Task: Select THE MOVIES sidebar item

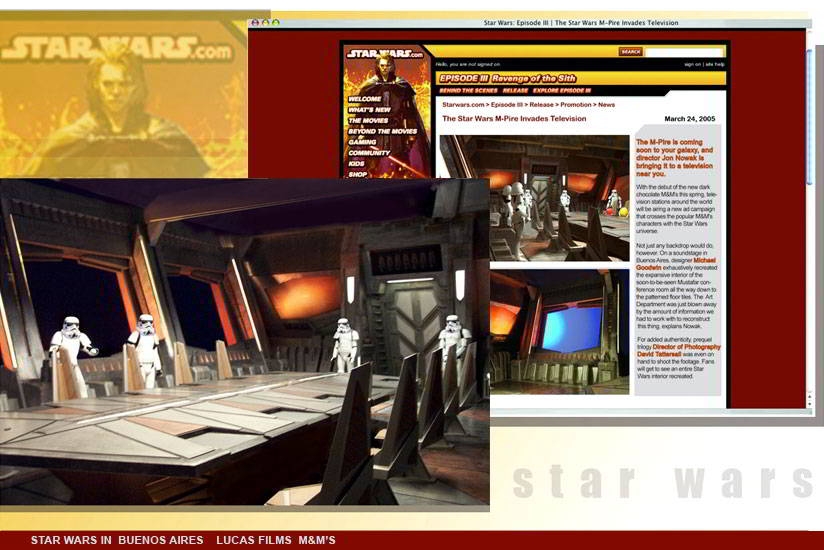Action: 368,120
